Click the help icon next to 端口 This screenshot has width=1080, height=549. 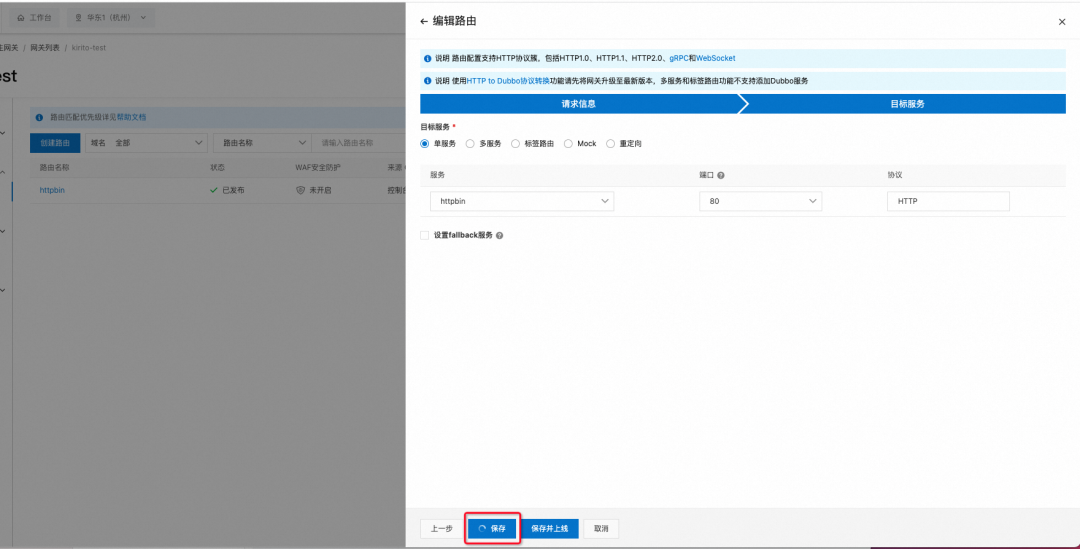[x=720, y=176]
